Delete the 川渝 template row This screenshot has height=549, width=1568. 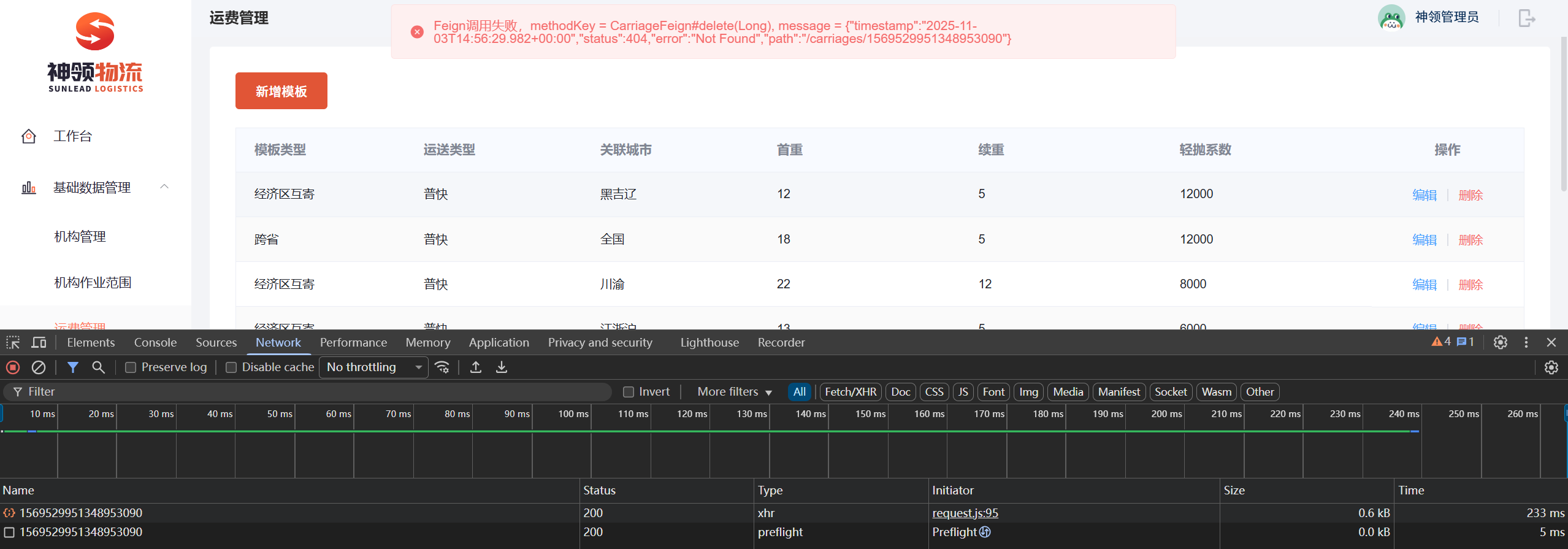[1470, 285]
